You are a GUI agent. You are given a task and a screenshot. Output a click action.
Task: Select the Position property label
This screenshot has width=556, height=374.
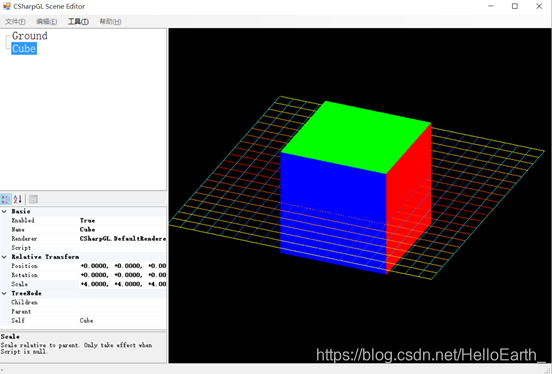coord(24,266)
